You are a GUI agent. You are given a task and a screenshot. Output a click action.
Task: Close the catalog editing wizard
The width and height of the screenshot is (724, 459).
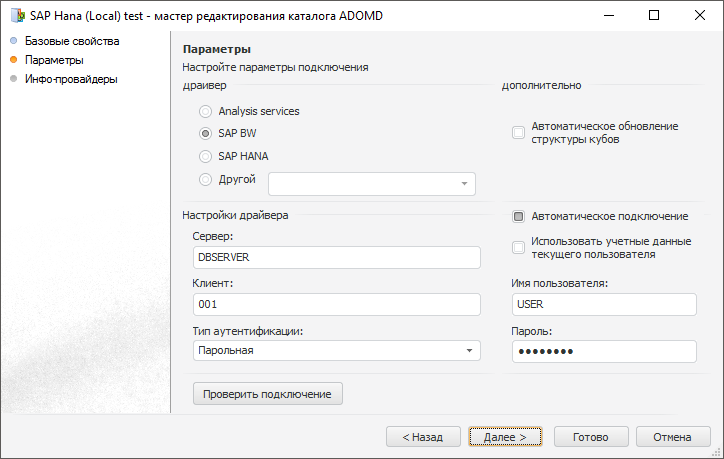click(699, 16)
